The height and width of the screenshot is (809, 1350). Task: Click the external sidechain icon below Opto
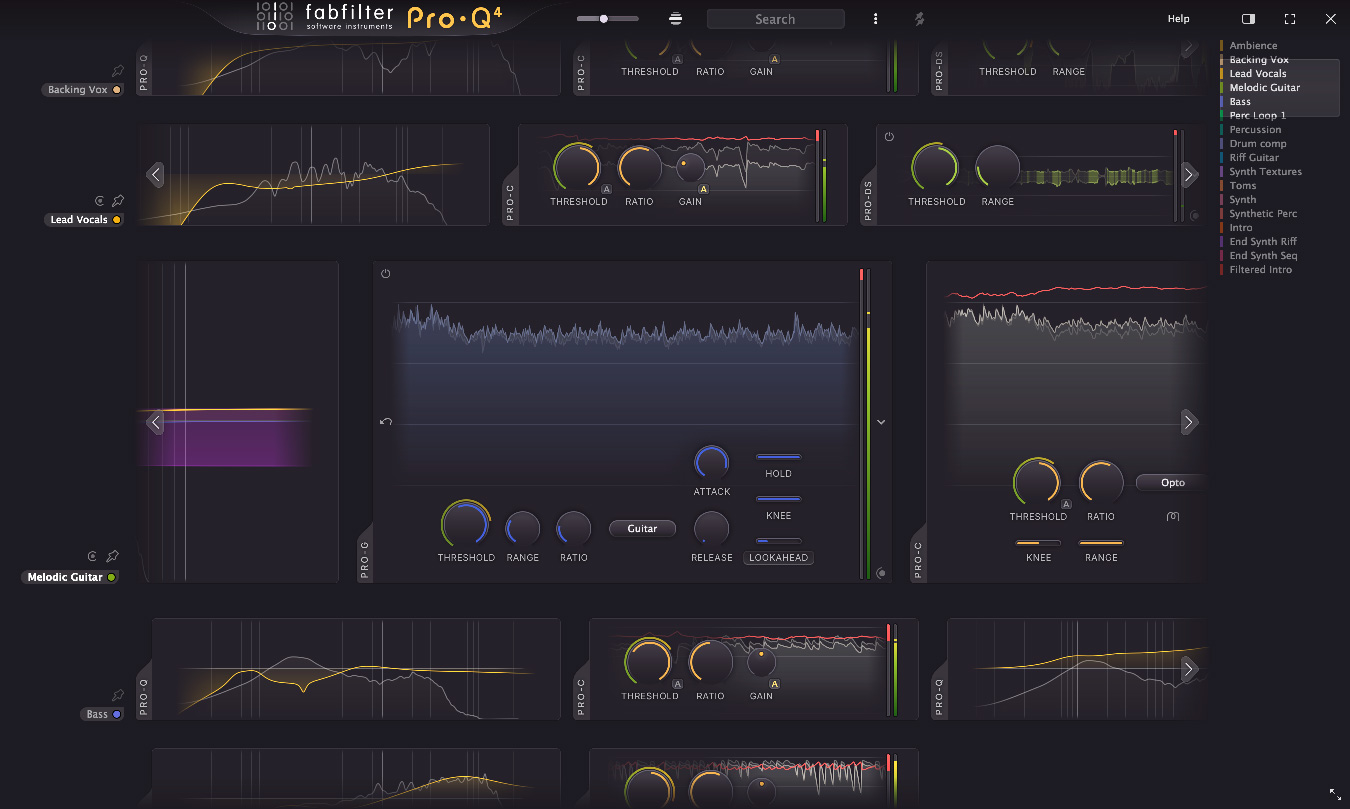(1172, 515)
